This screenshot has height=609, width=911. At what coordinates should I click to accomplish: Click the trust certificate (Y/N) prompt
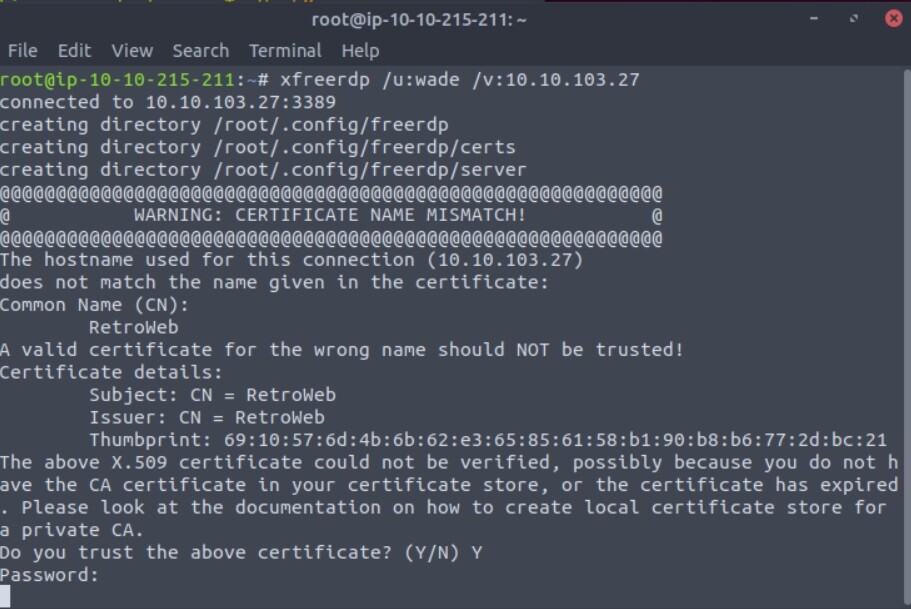tap(240, 553)
